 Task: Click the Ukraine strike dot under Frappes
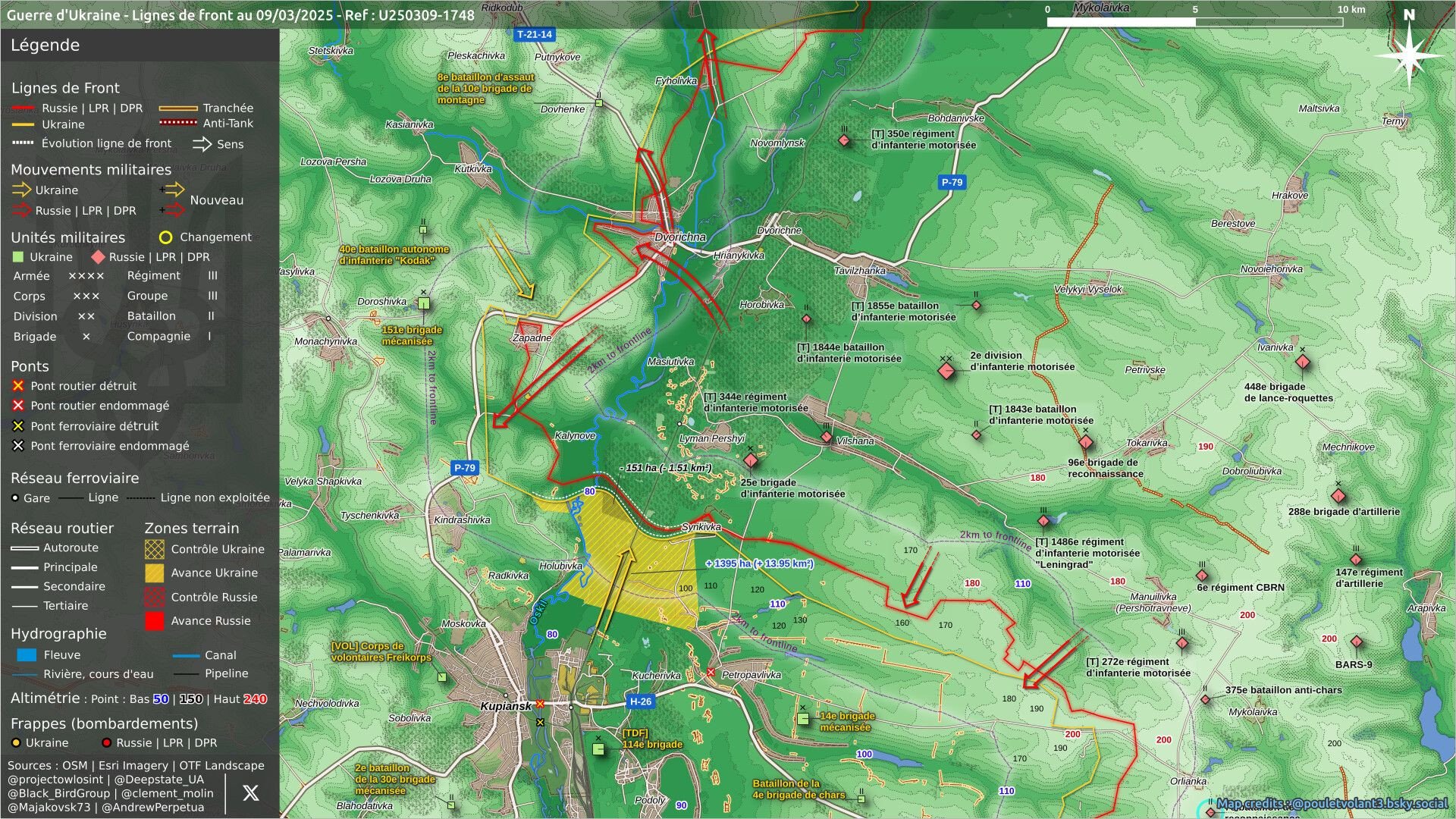[x=16, y=743]
